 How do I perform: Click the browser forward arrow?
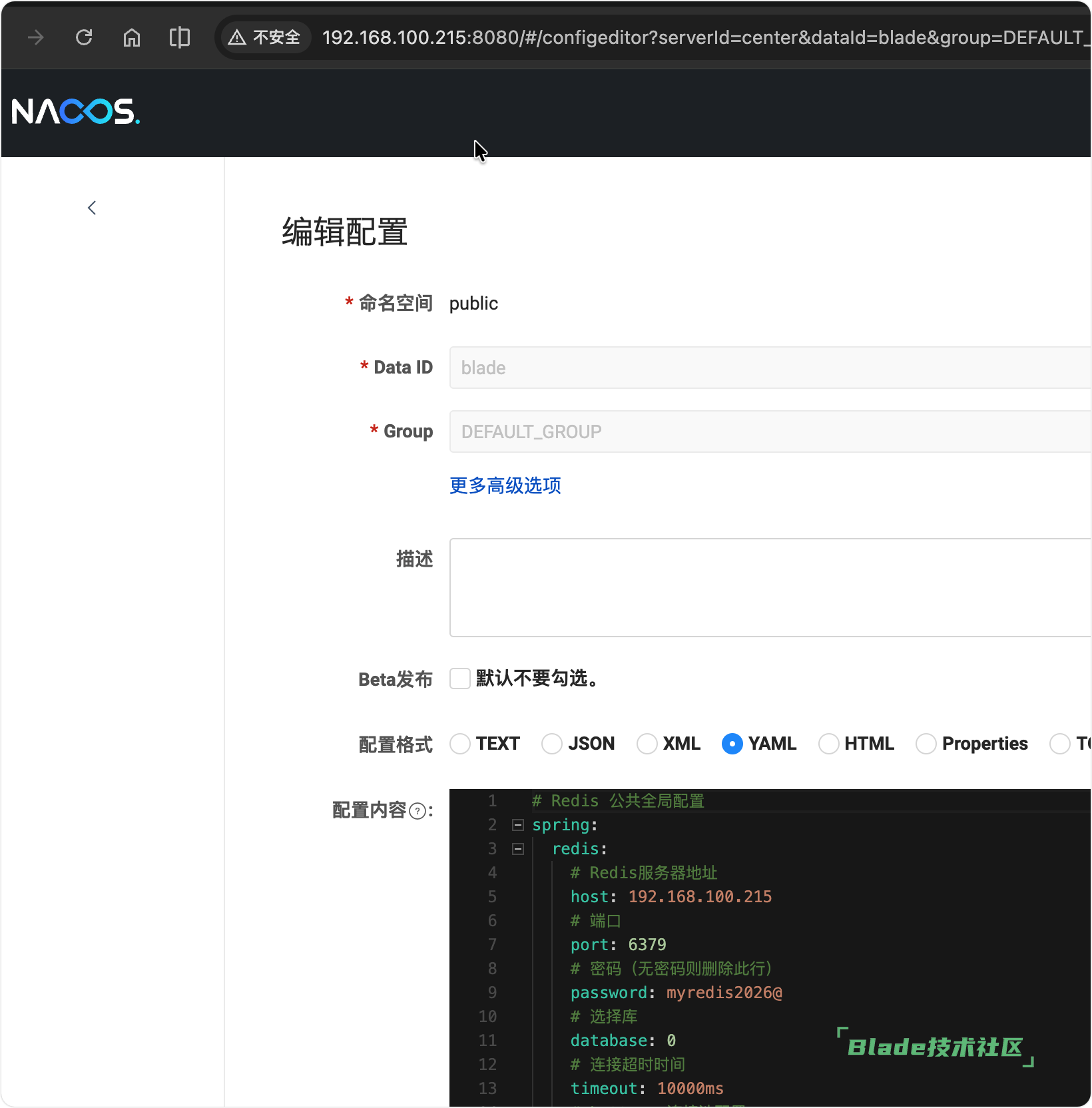pos(36,37)
